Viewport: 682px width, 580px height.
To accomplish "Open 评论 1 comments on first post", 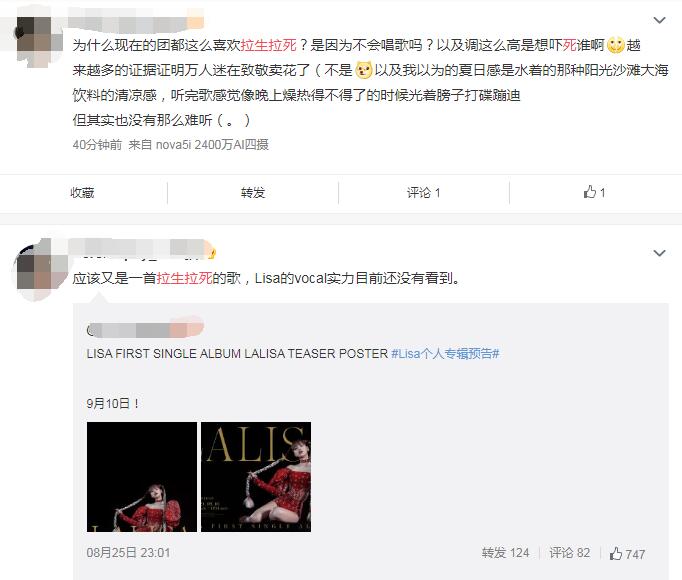I will click(x=423, y=192).
